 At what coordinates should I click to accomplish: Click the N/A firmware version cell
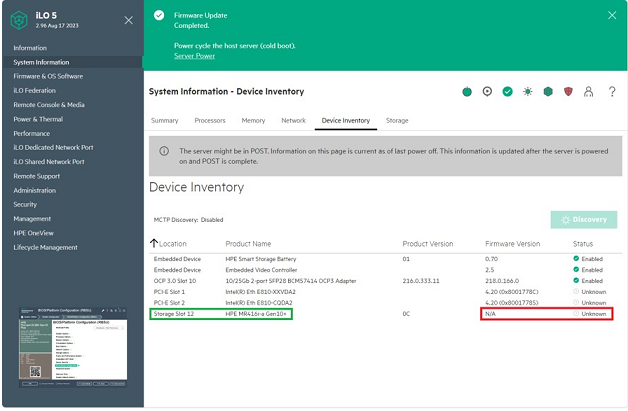point(490,314)
